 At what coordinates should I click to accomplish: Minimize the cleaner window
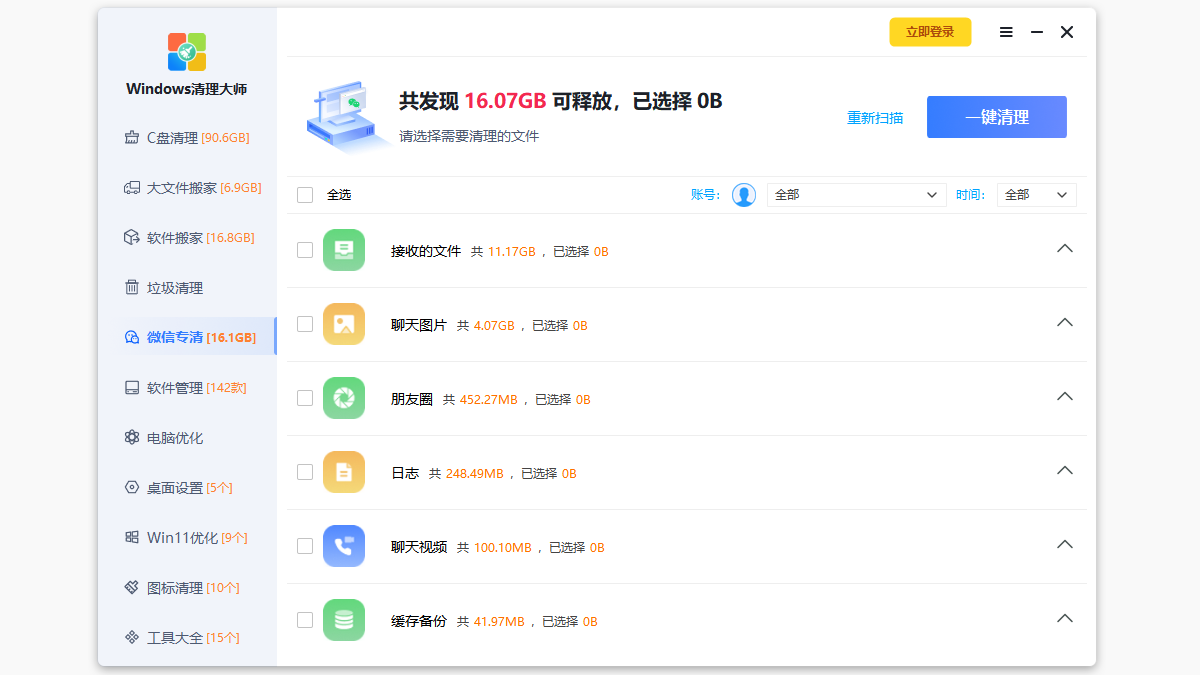[1037, 32]
